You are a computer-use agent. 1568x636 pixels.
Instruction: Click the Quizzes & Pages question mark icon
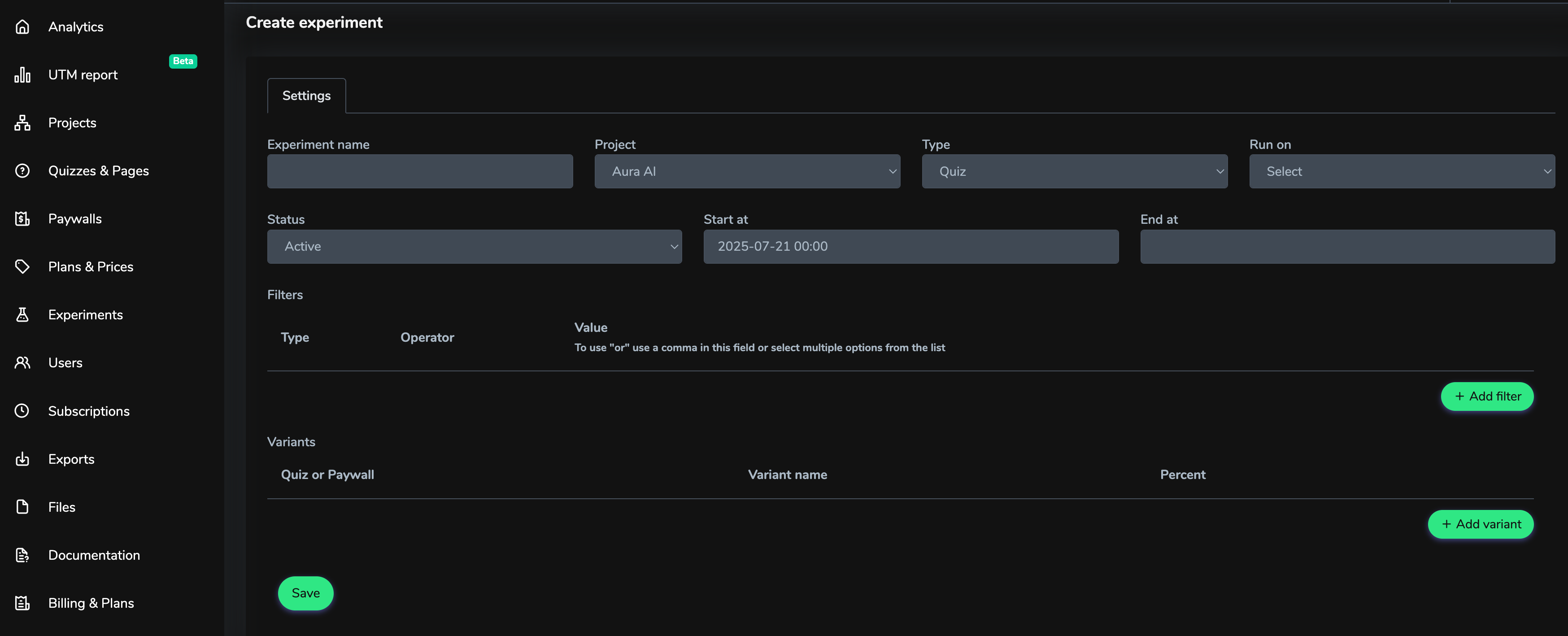pos(22,171)
